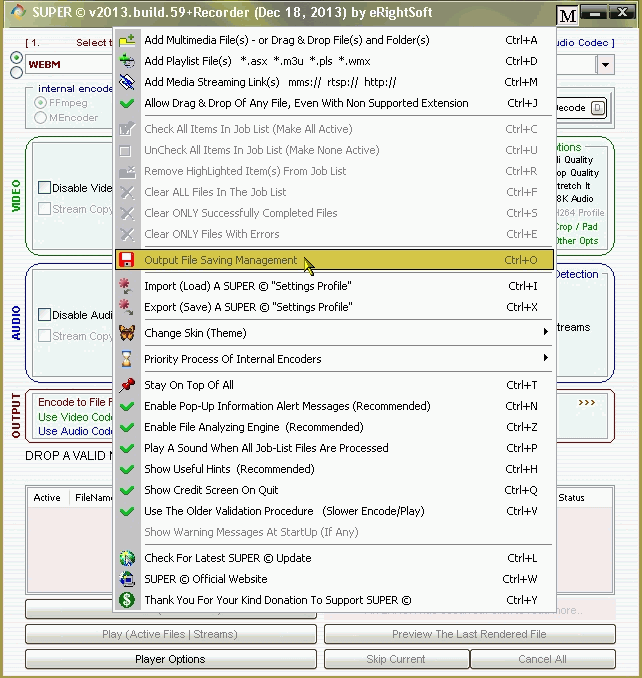Click the red floppy disk icon
Image resolution: width=642 pixels, height=678 pixels.
(x=127, y=260)
